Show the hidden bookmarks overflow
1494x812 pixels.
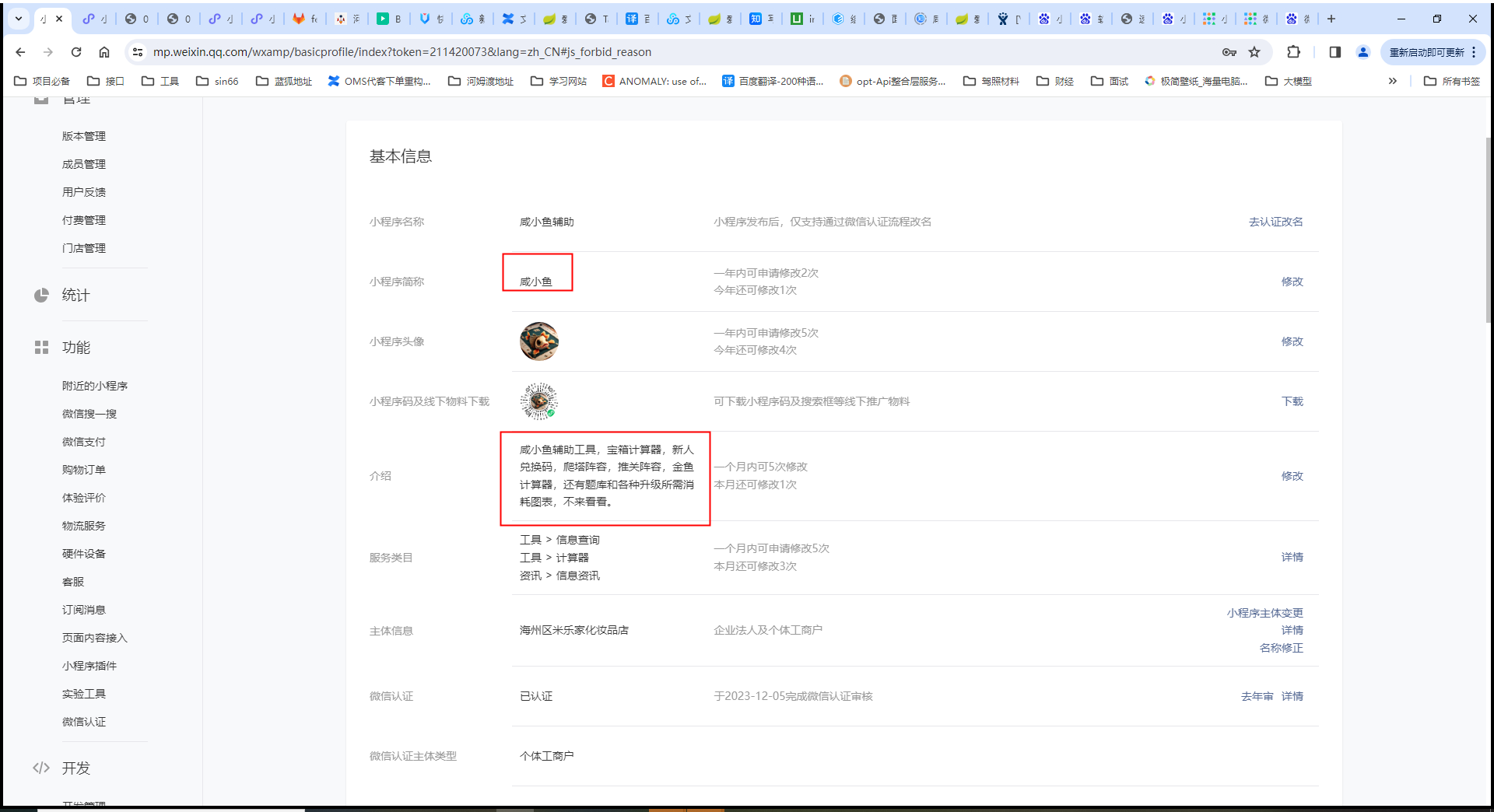point(1393,81)
